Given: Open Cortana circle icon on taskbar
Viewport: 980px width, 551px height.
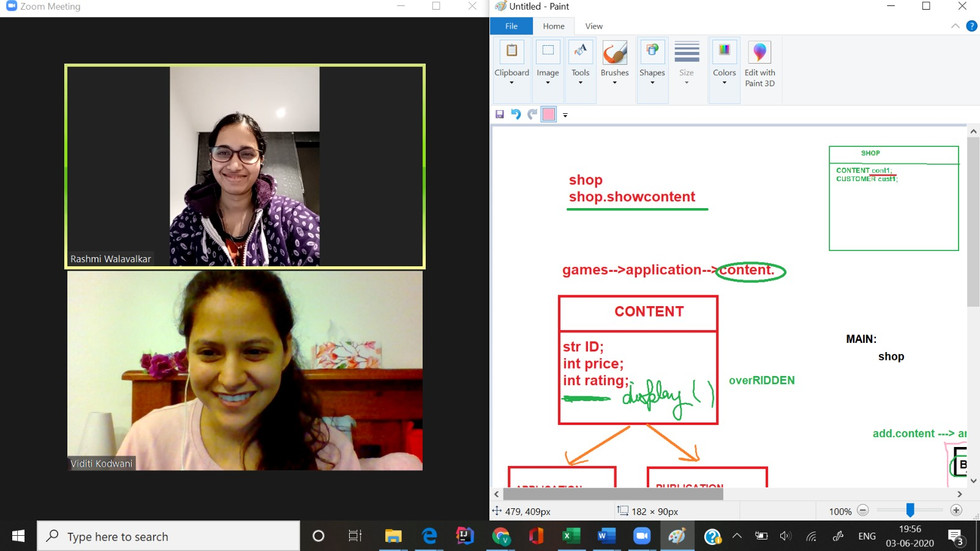Looking at the screenshot, I should [318, 536].
